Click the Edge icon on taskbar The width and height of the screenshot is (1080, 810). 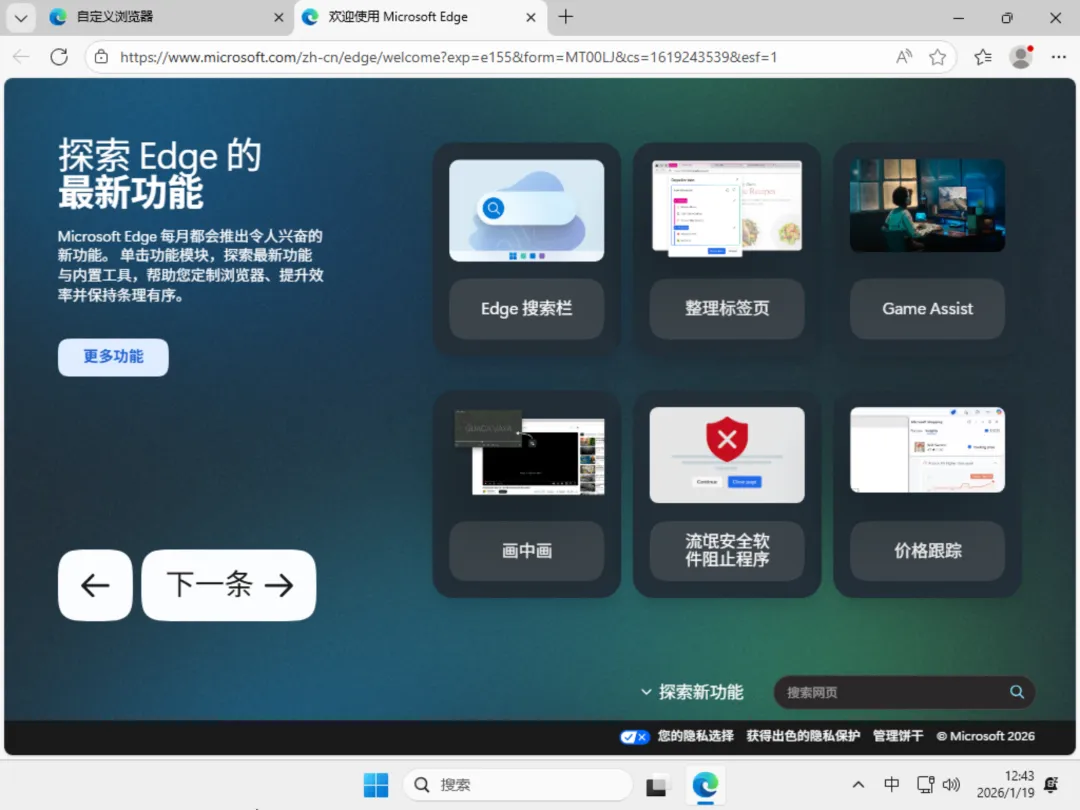coord(705,785)
